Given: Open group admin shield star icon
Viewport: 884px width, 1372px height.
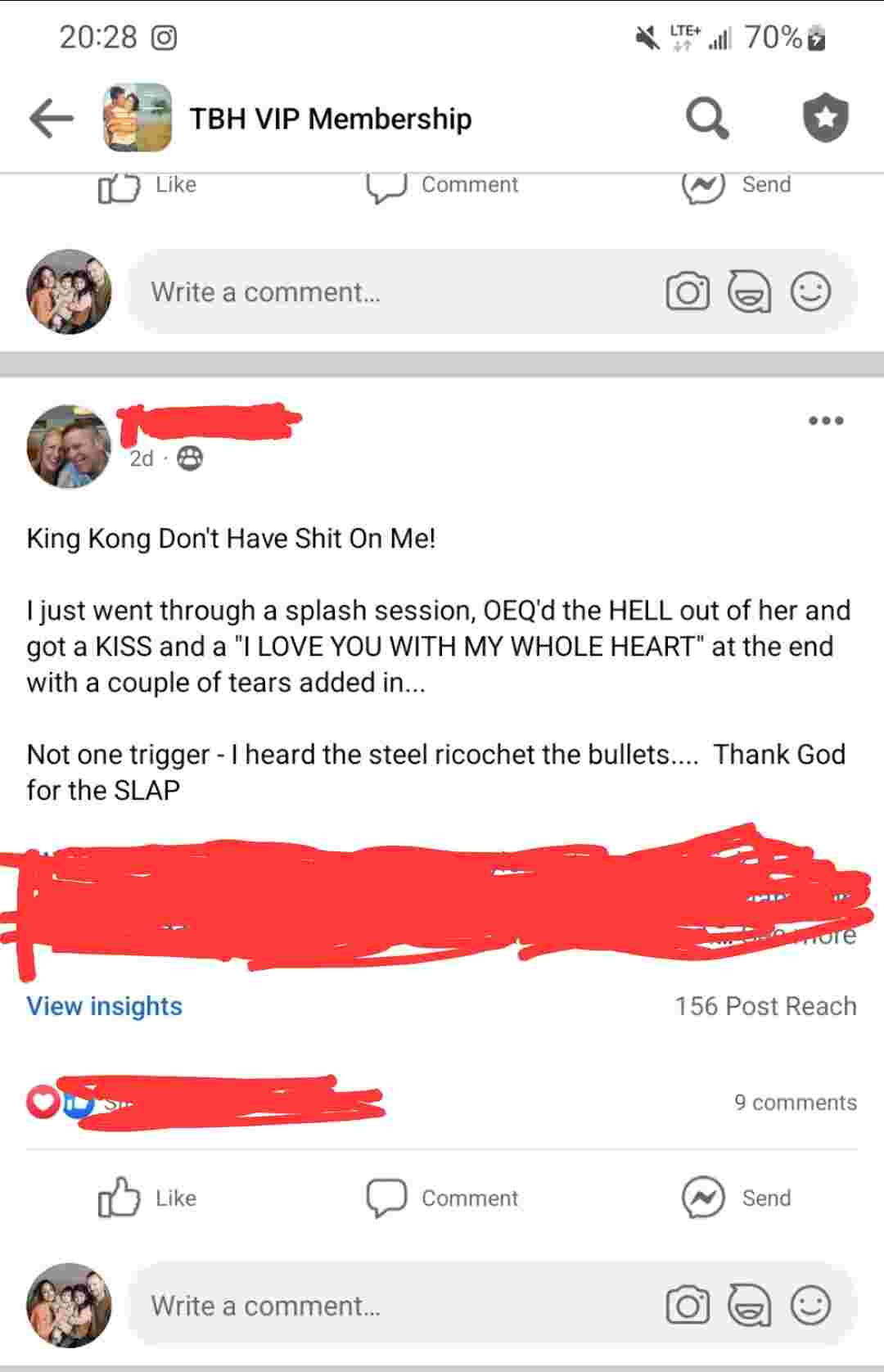Looking at the screenshot, I should coord(825,118).
